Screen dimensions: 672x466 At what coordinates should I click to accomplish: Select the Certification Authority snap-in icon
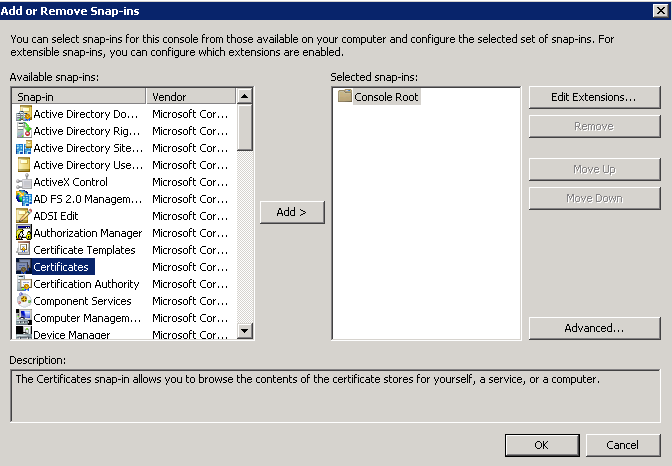point(24,284)
